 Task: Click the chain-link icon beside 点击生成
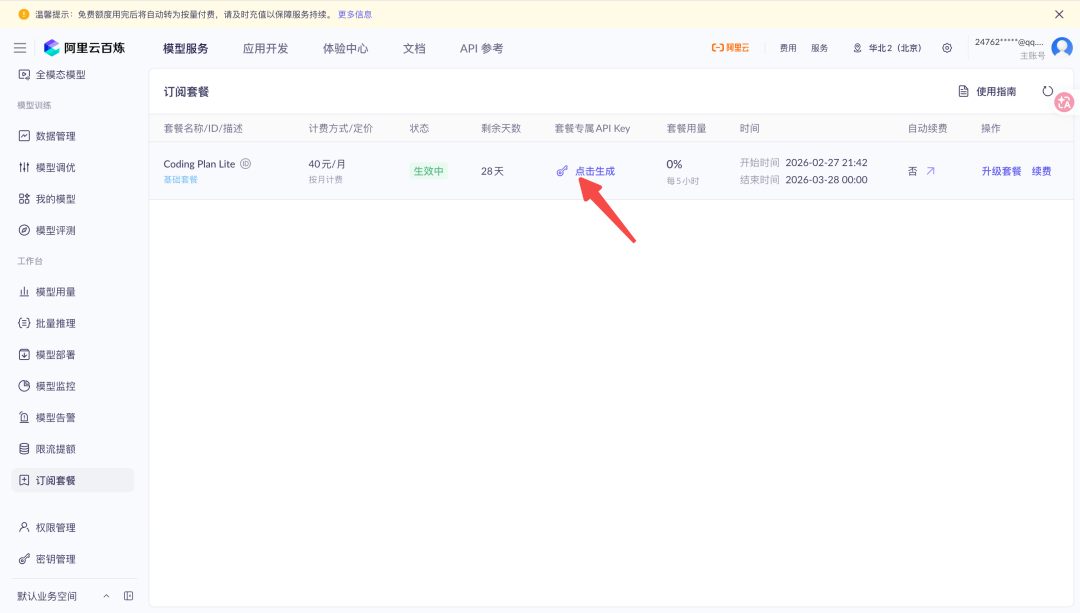coord(561,170)
